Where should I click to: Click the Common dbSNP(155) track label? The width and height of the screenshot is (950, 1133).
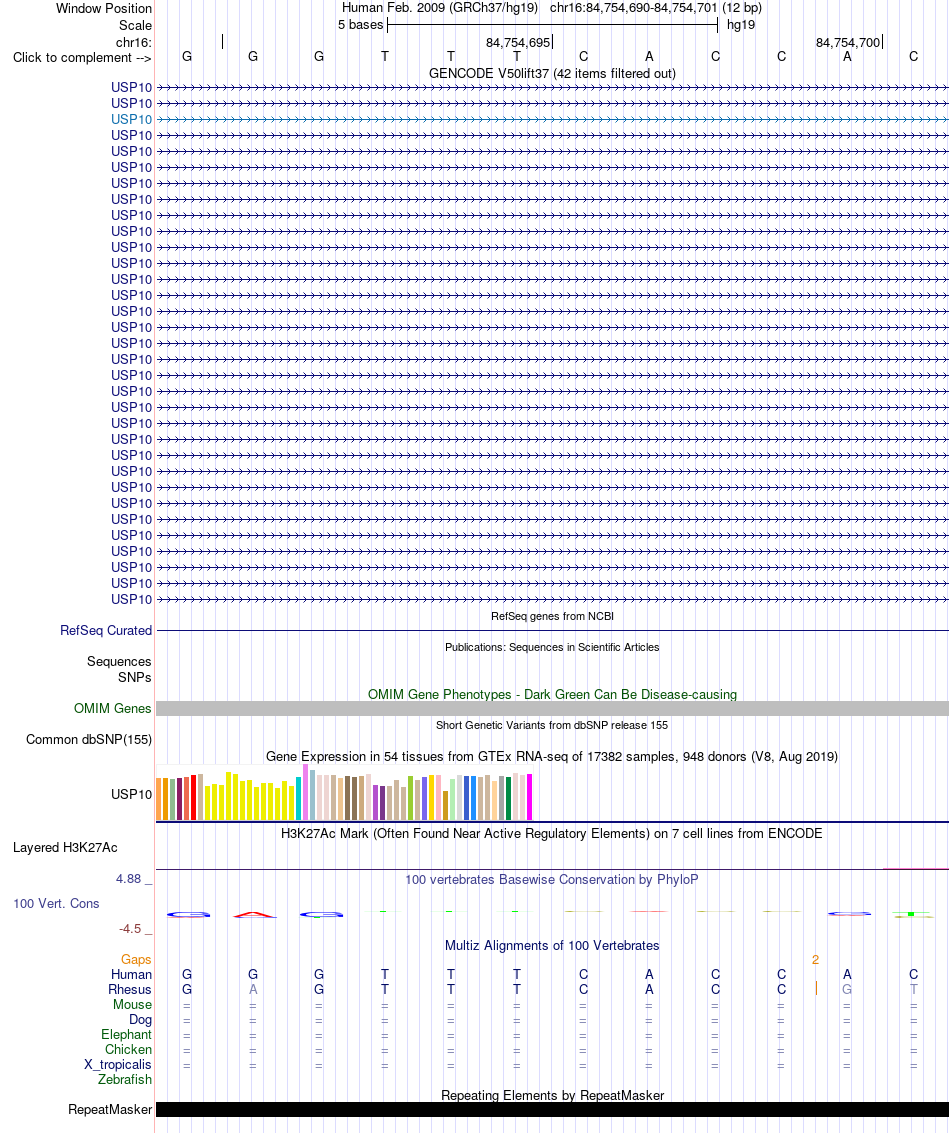89,739
